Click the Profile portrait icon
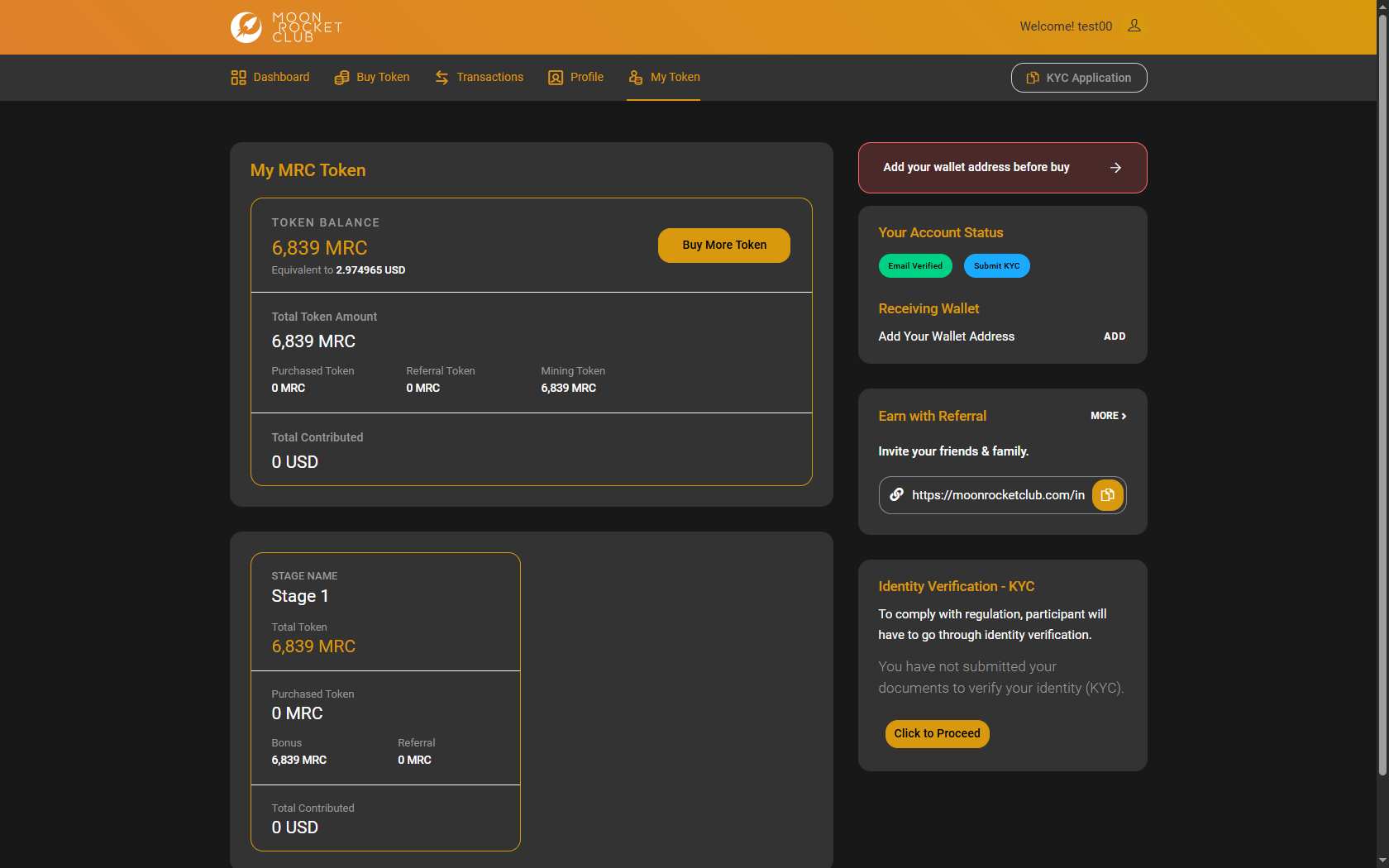 tap(556, 78)
